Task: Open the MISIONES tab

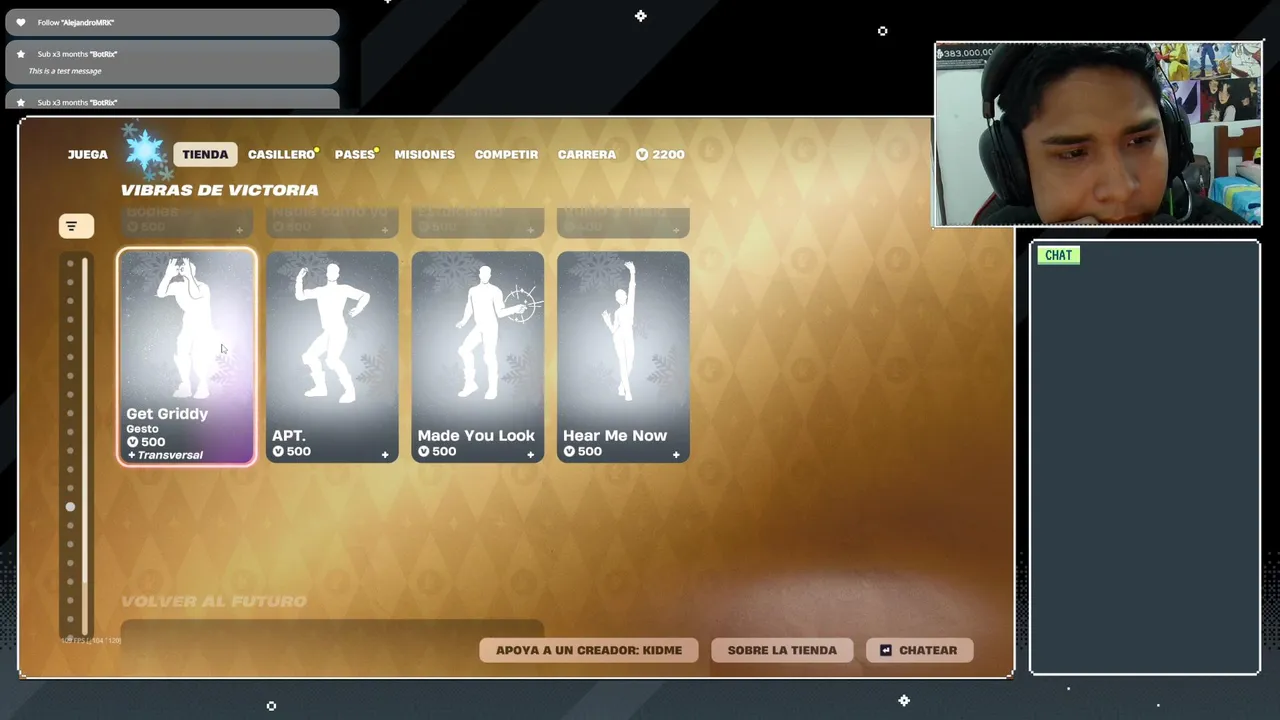Action: click(424, 154)
